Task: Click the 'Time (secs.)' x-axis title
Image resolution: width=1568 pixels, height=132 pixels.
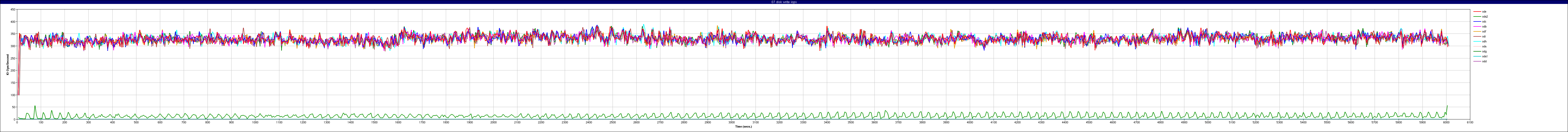Action: point(743,126)
